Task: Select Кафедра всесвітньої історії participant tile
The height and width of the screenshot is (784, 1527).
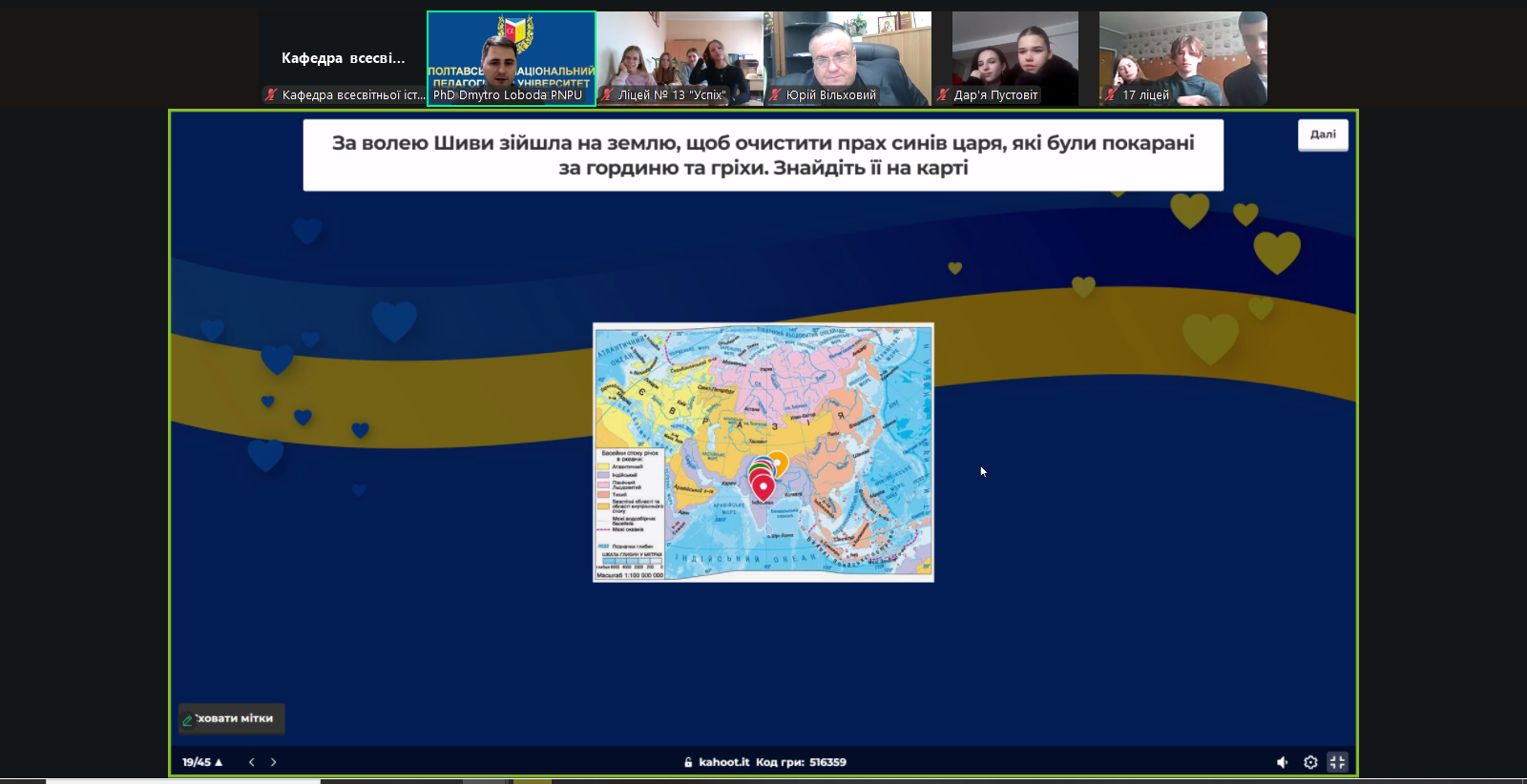Action: click(x=344, y=58)
